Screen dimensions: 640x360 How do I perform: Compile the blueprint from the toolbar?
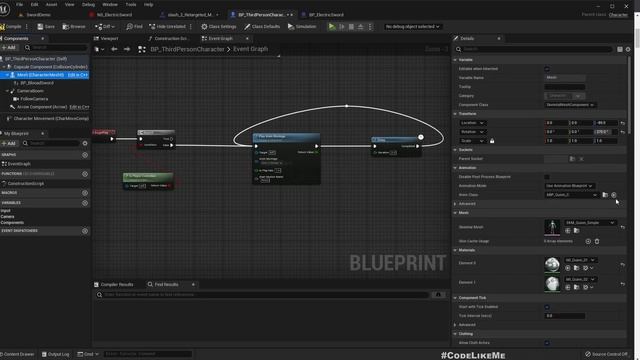pos(11,27)
